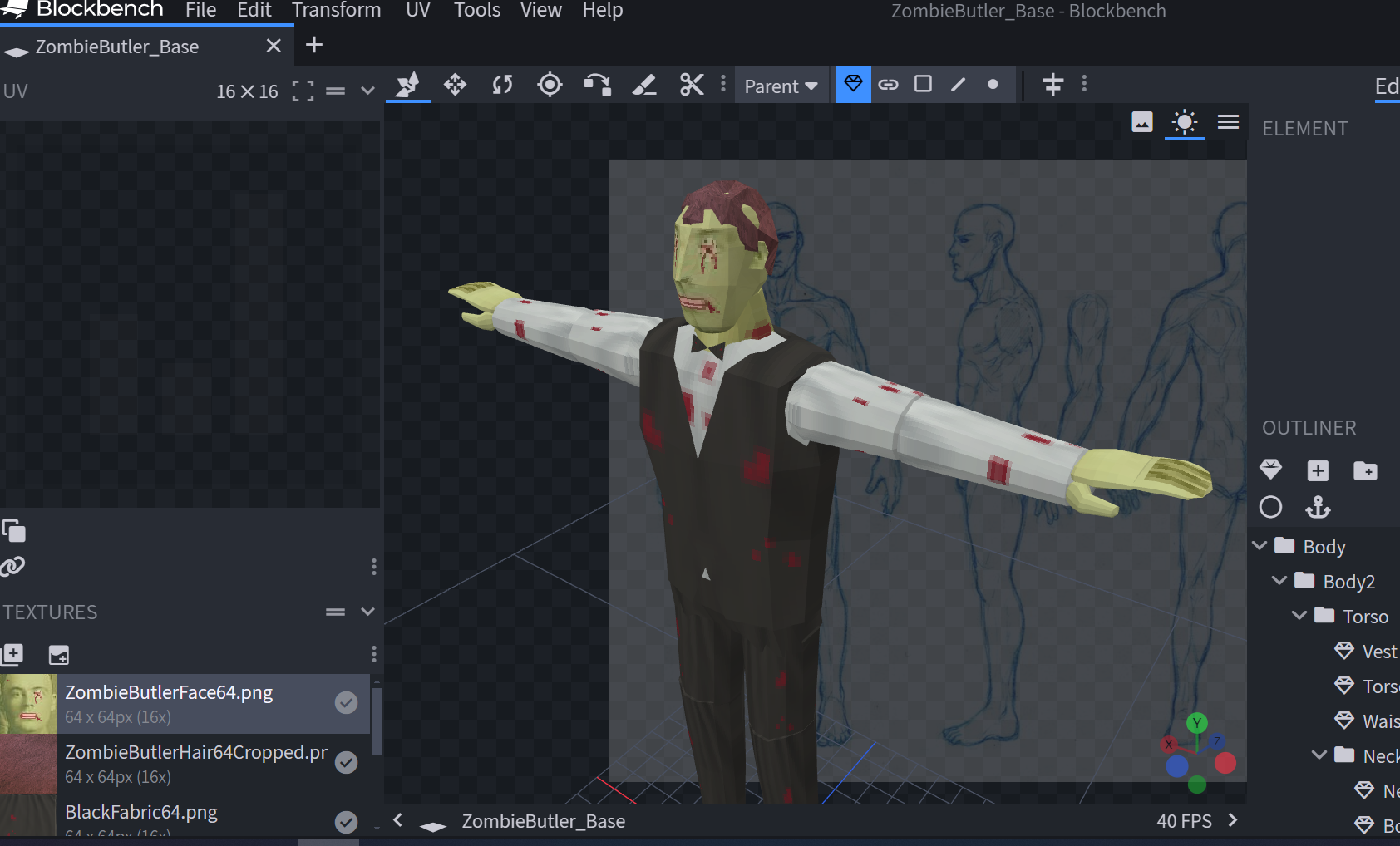Open viewport hamburger menu

point(1228,122)
